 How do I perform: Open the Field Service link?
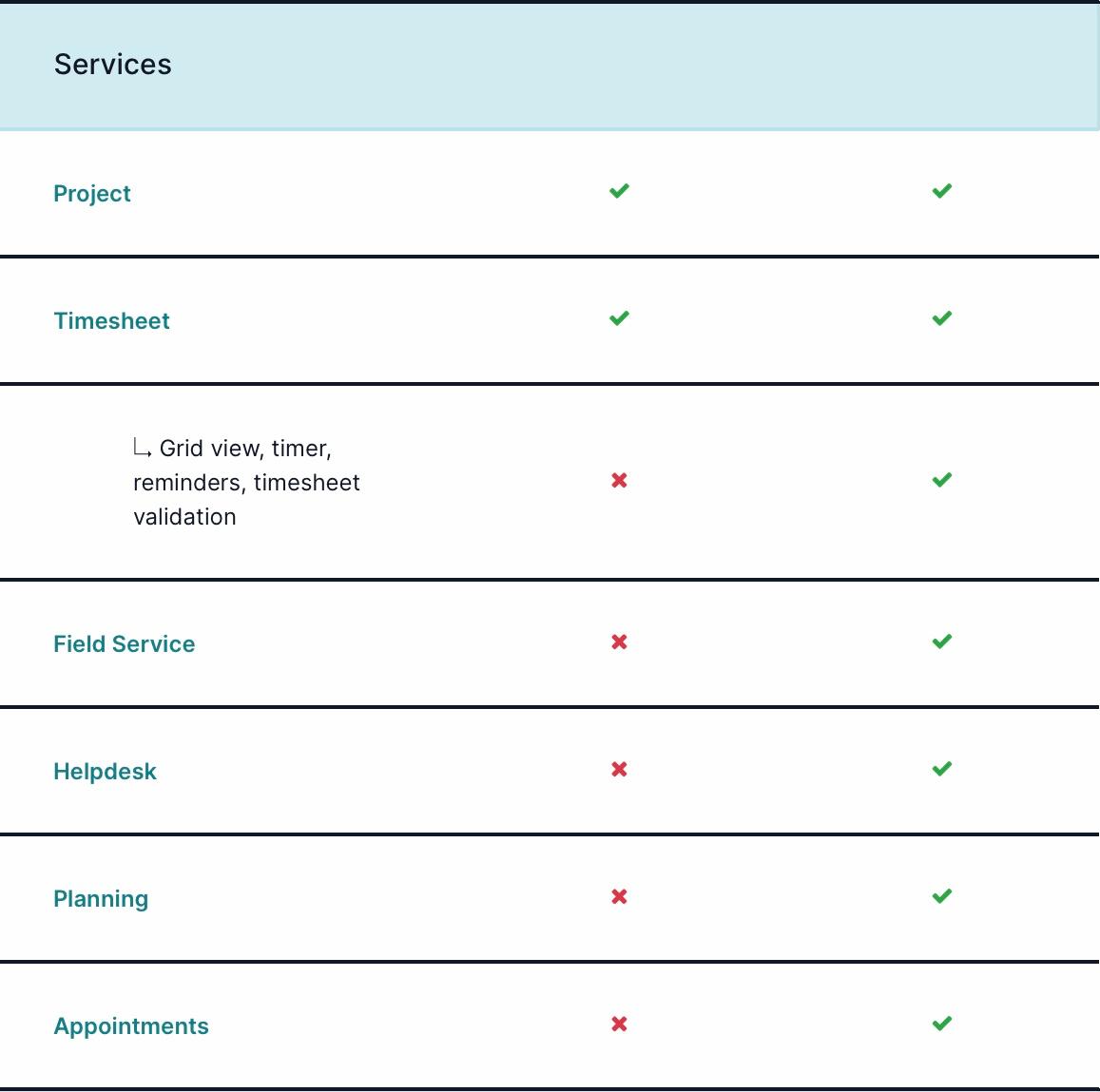(x=125, y=643)
